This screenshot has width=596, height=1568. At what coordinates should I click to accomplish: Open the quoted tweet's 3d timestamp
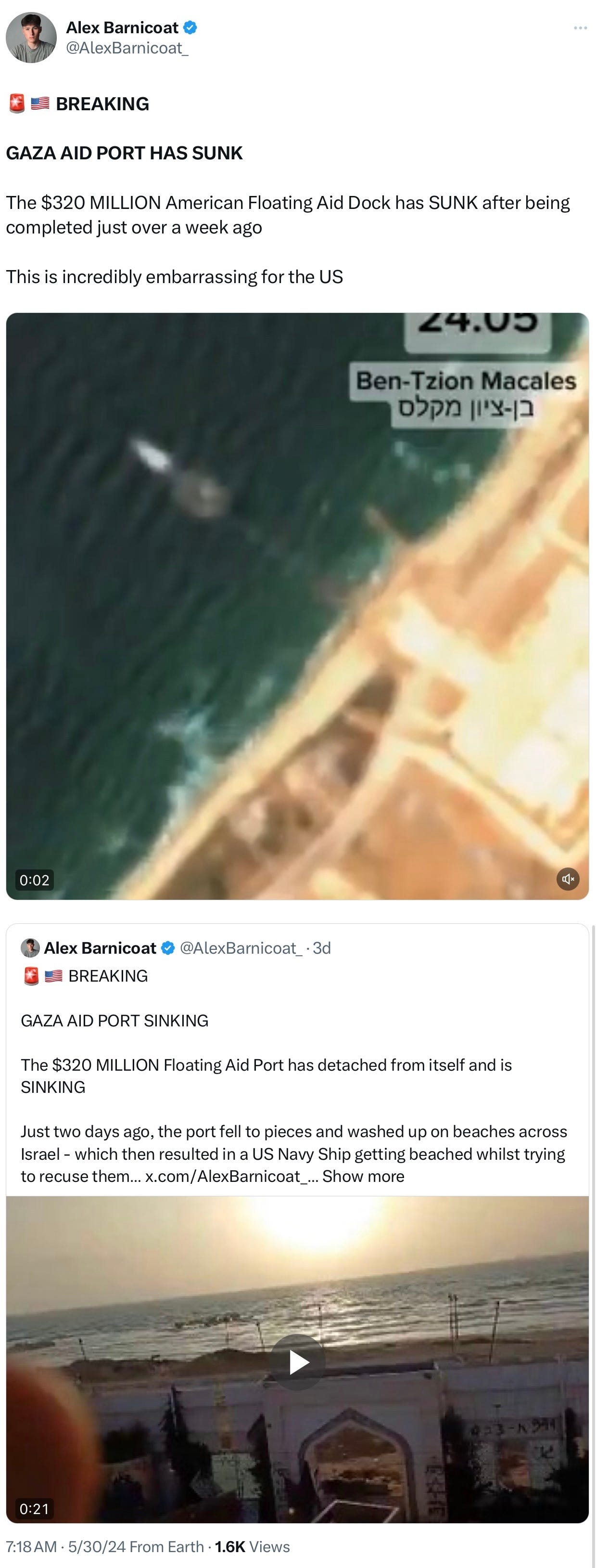point(322,948)
